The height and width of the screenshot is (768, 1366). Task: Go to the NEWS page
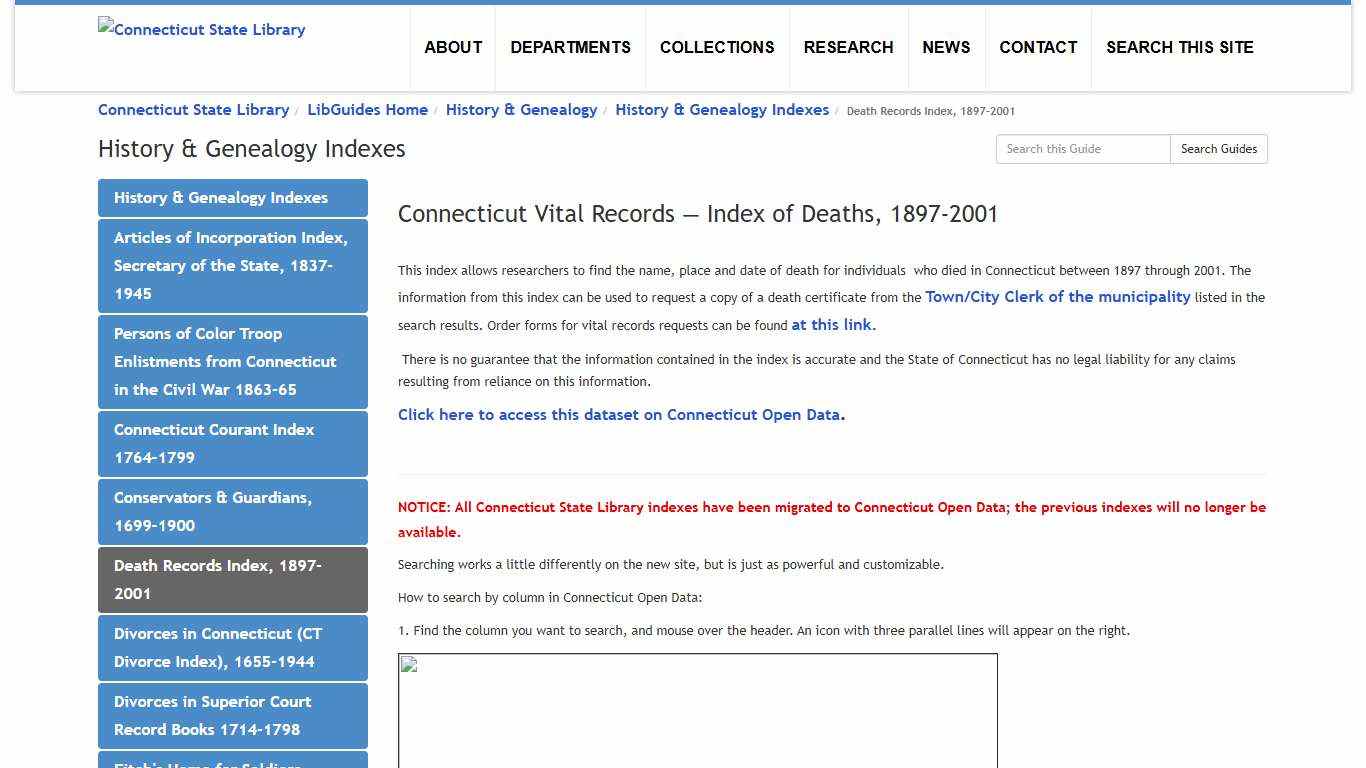[x=946, y=47]
